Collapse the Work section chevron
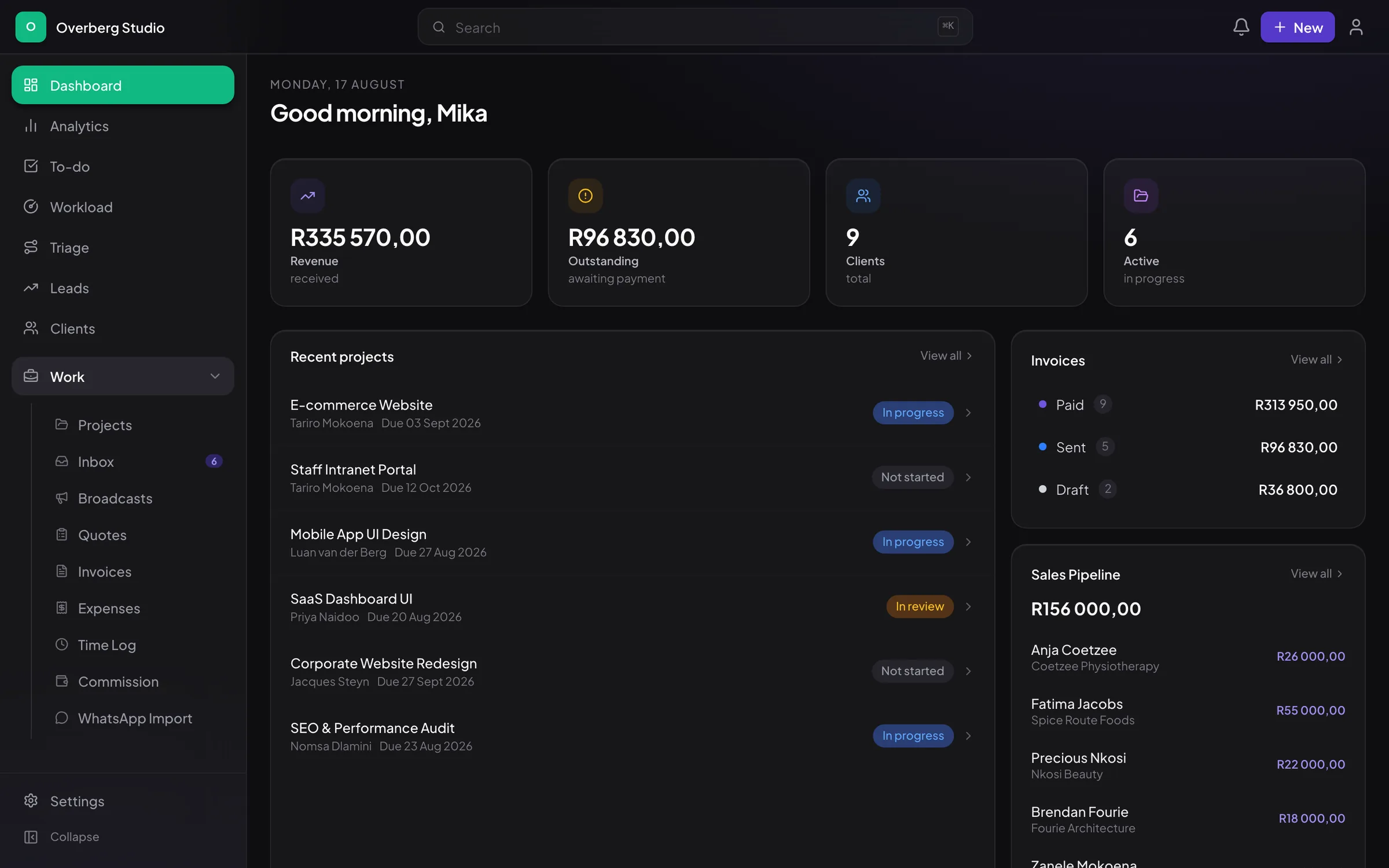Screen dimensions: 1389x868 (x=215, y=376)
